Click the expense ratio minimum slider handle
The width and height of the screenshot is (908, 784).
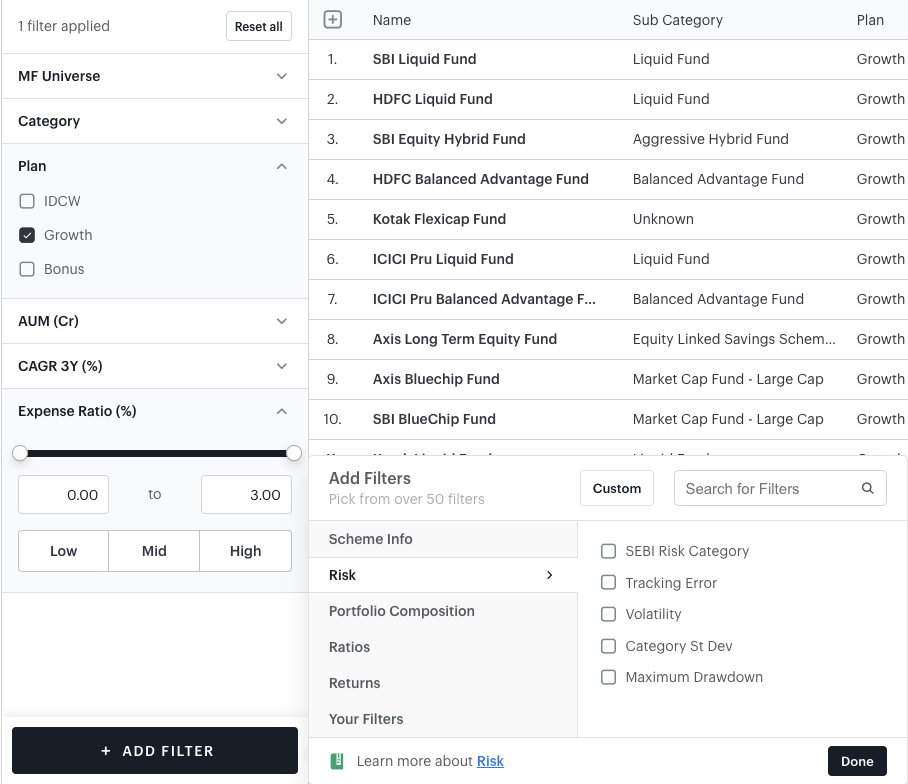(20, 453)
